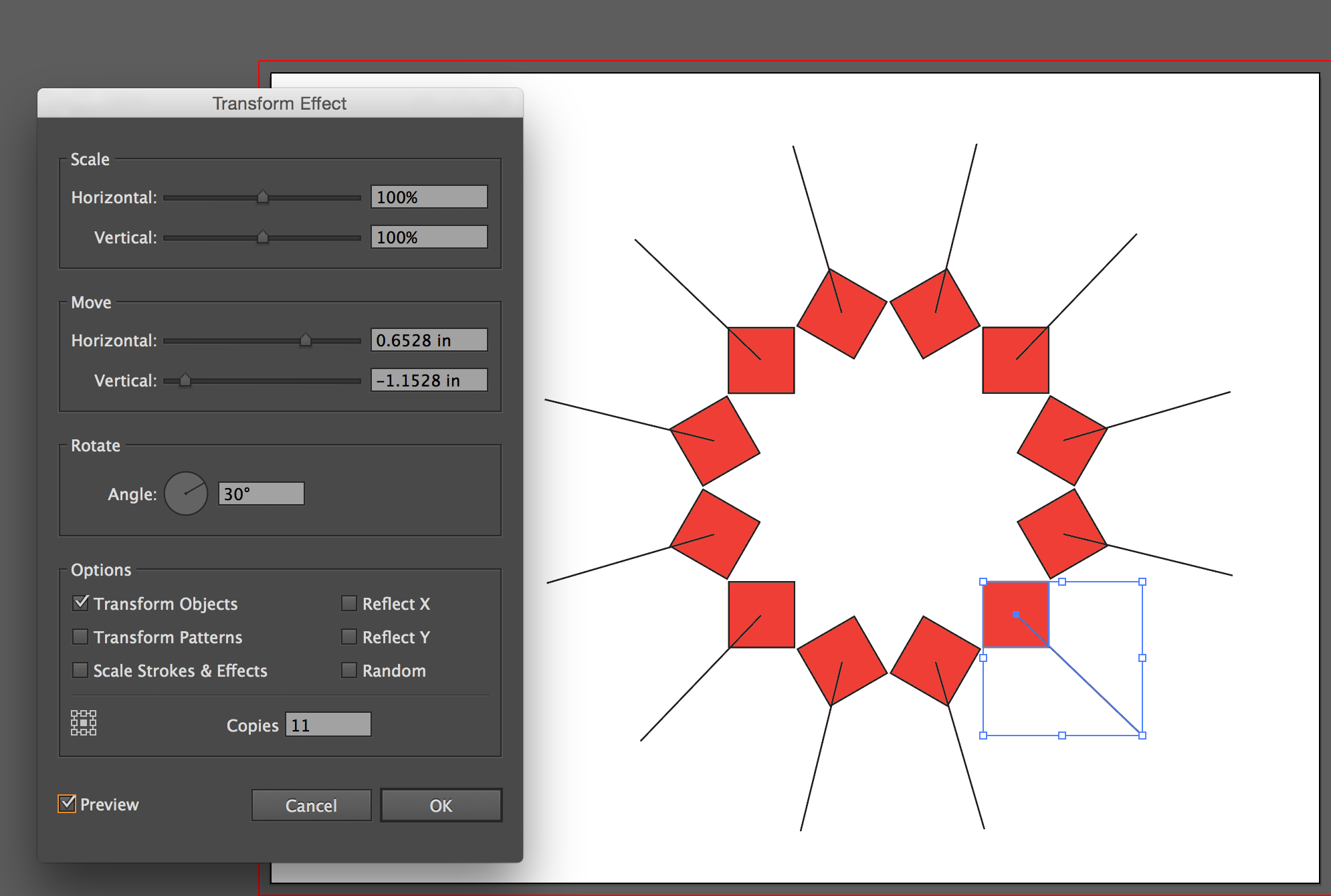The height and width of the screenshot is (896, 1331).
Task: Check the Reflect X option
Action: pyautogui.click(x=349, y=603)
